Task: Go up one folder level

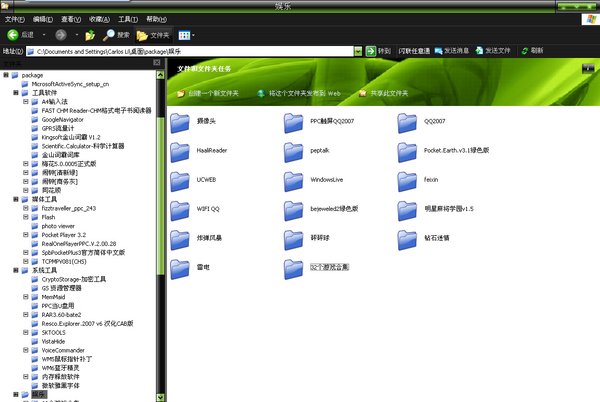Action: [x=90, y=34]
